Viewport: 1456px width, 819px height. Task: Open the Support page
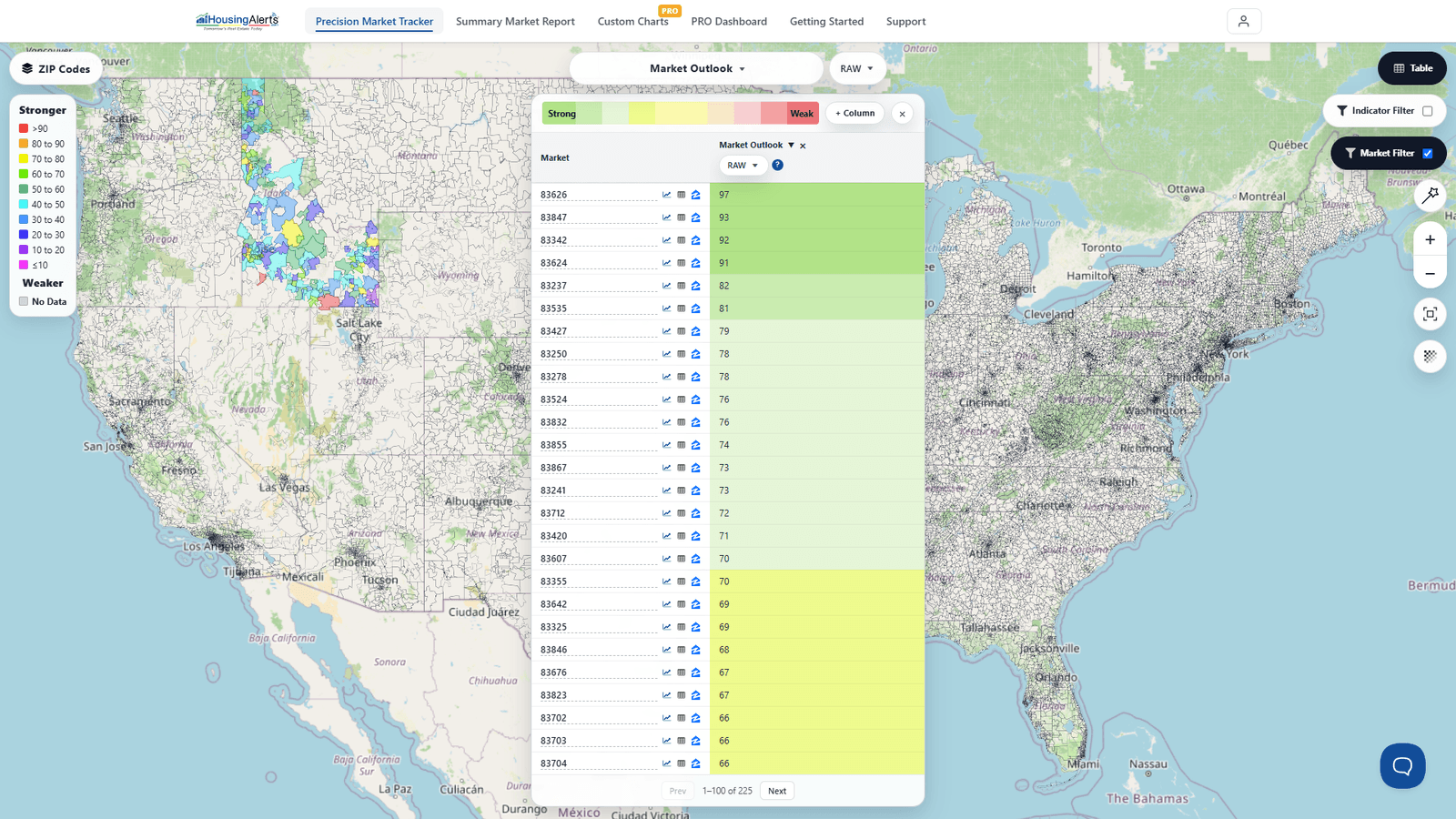coord(905,21)
